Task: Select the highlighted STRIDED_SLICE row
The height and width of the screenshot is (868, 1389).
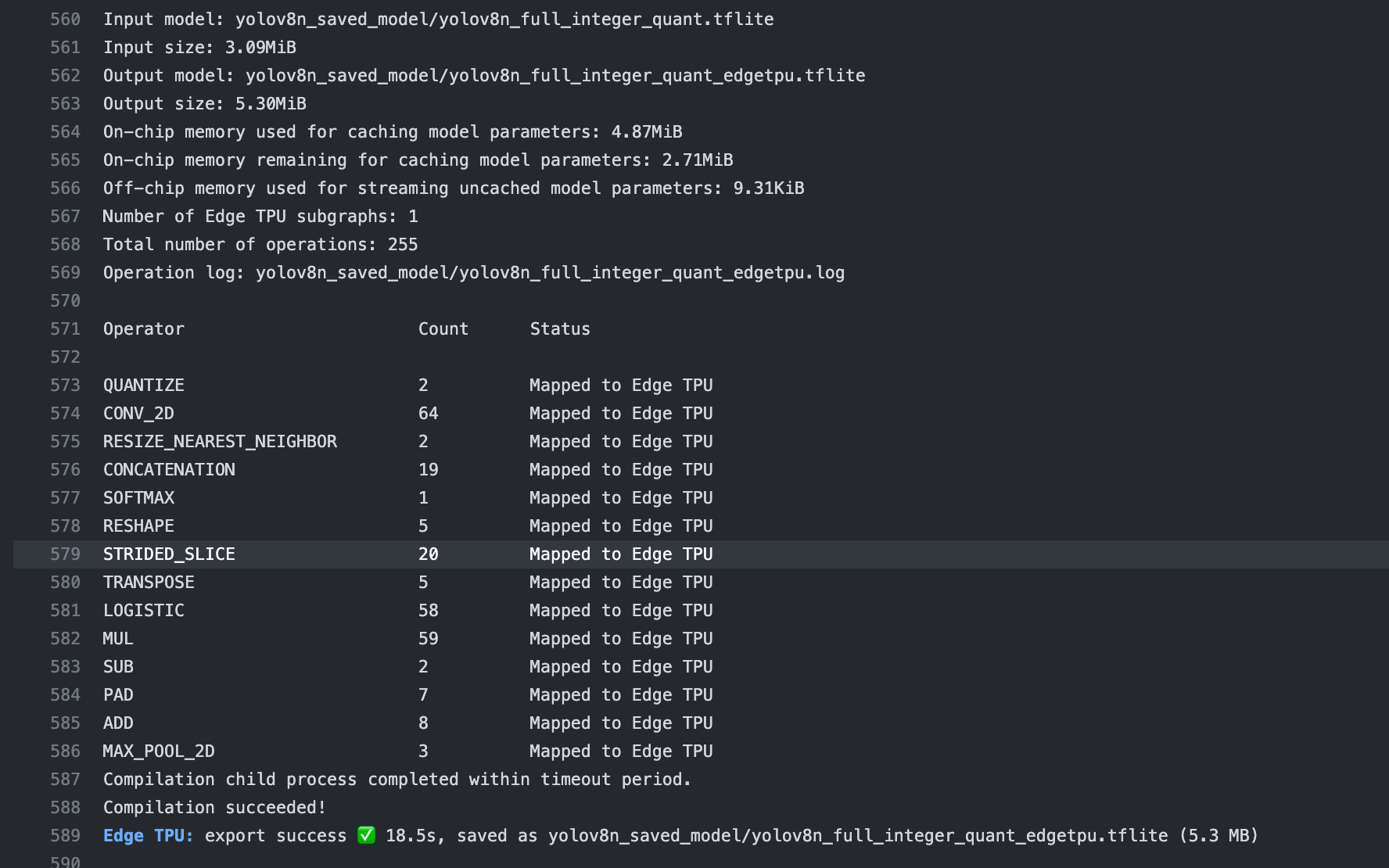Action: click(168, 554)
